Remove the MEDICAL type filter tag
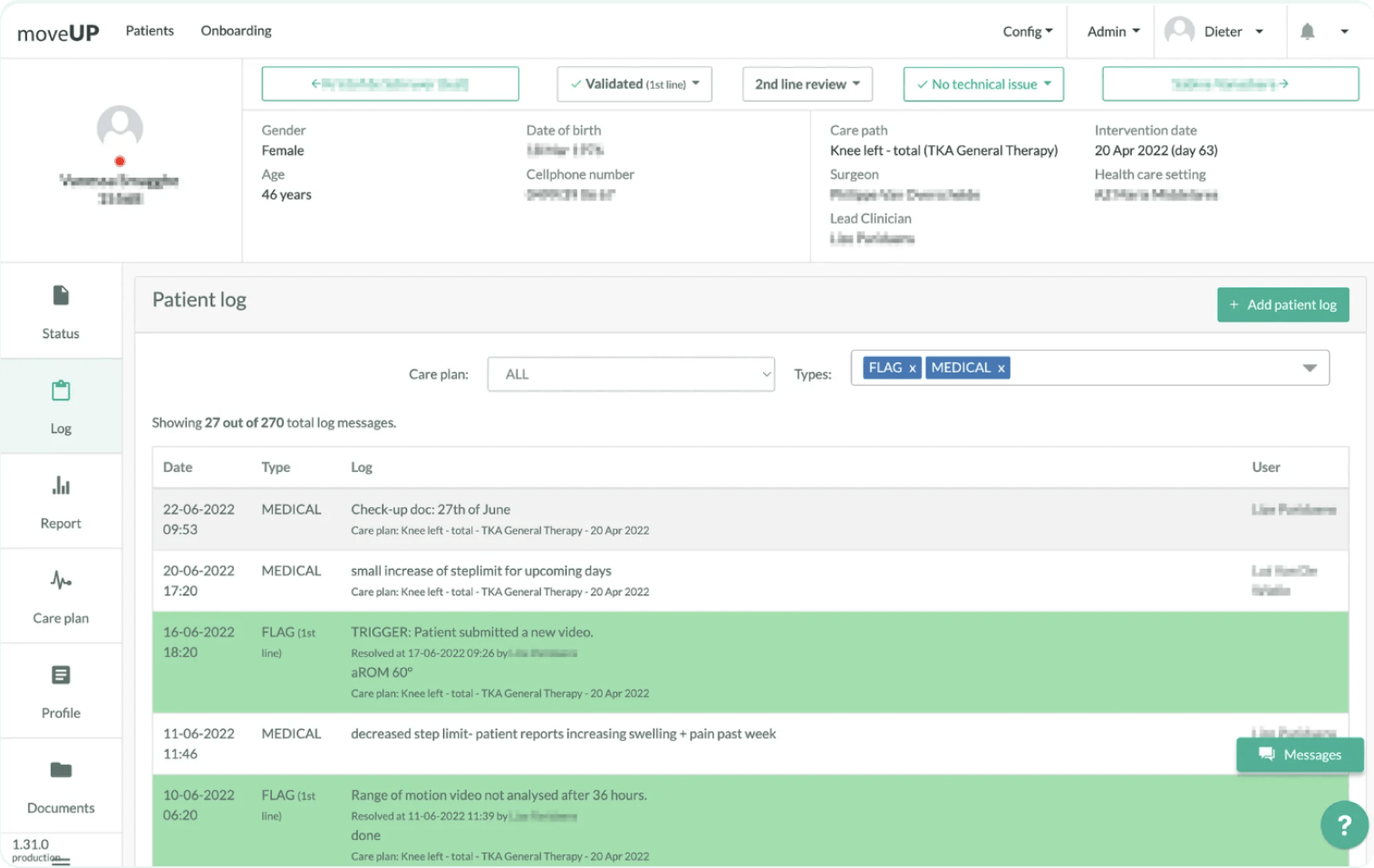 click(1001, 368)
